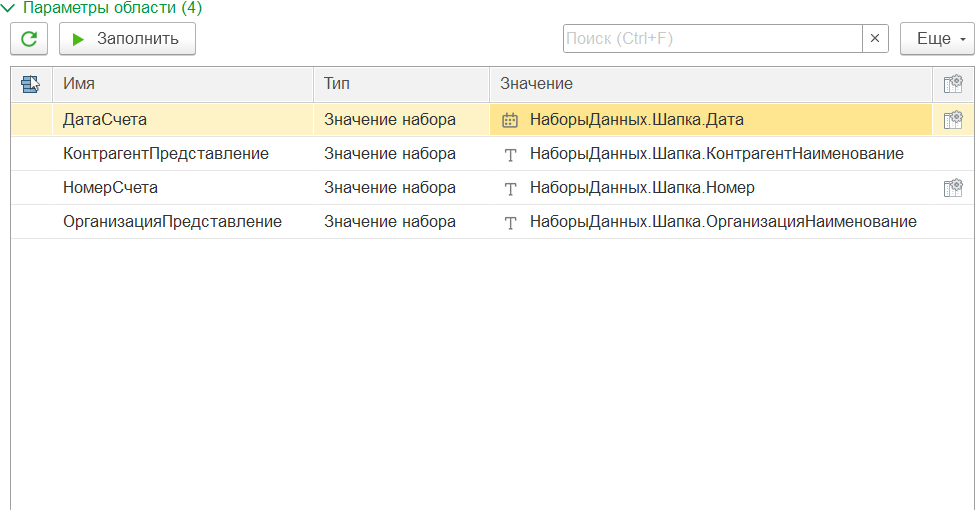Click the calendar icon beside НаборыДанных.Шапка.Дата
The width and height of the screenshot is (977, 512).
pyautogui.click(x=510, y=120)
